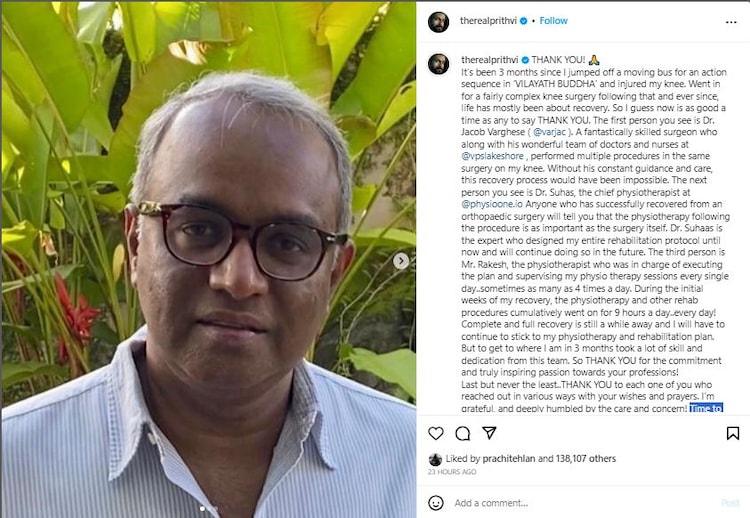Open more options three-dot menu
The height and width of the screenshot is (518, 750).
coord(731,22)
